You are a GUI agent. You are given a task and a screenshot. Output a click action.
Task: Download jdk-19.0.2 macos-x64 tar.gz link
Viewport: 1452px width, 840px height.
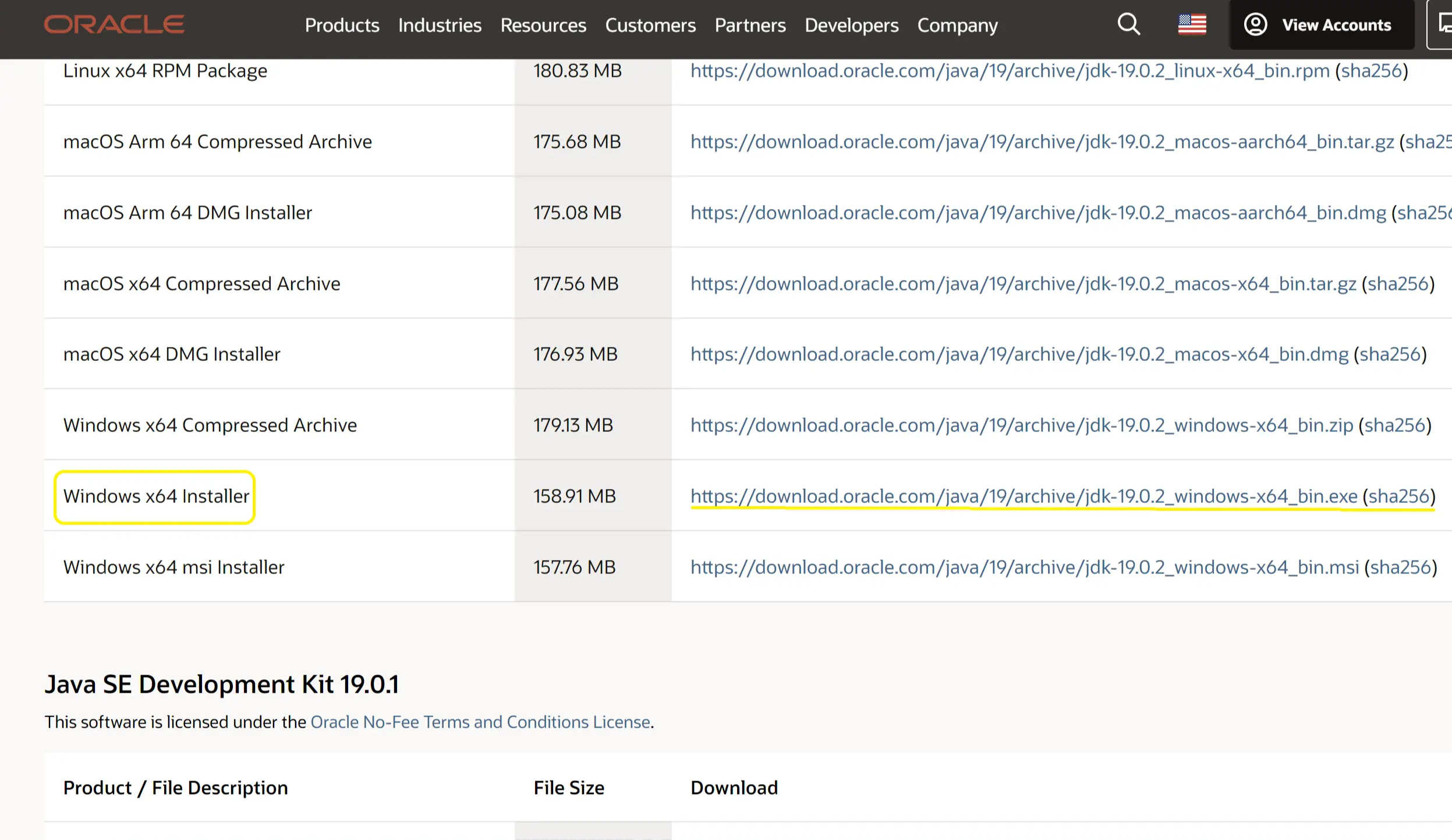[x=1023, y=283]
